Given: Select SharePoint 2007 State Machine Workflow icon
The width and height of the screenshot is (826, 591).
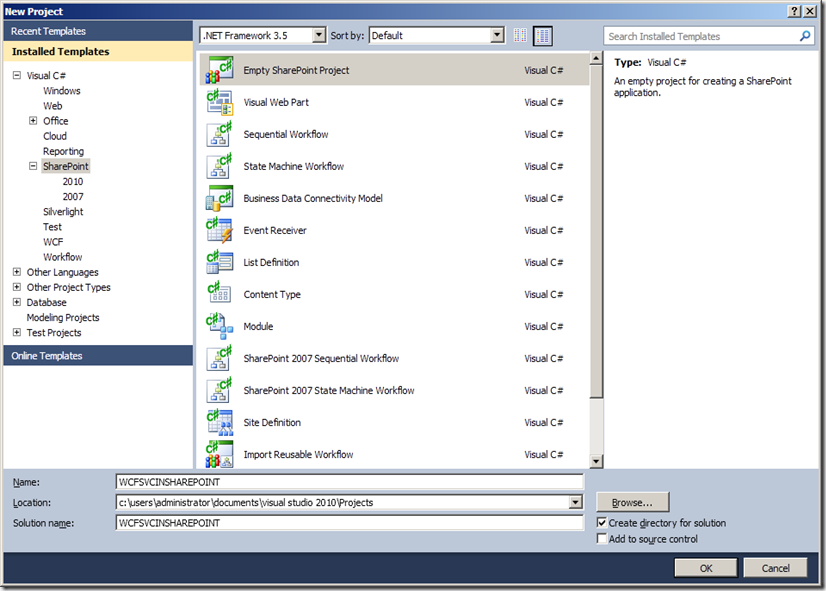Looking at the screenshot, I should point(219,390).
